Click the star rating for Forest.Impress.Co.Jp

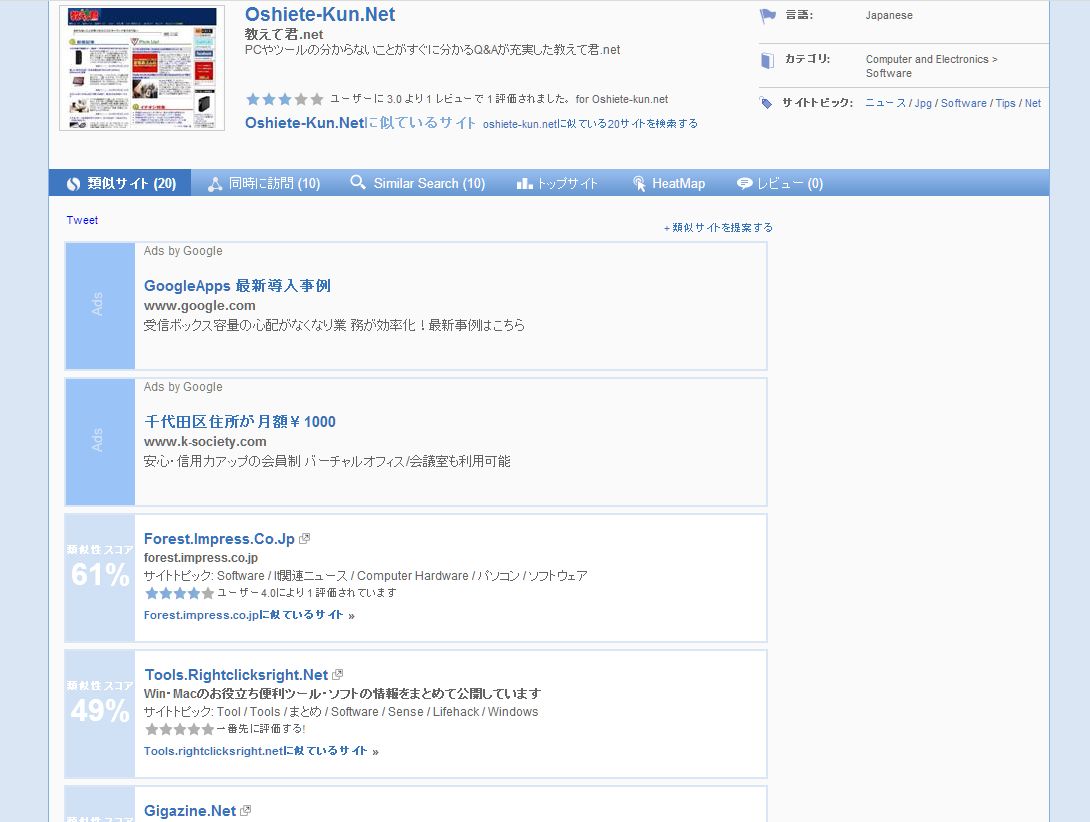(x=179, y=593)
